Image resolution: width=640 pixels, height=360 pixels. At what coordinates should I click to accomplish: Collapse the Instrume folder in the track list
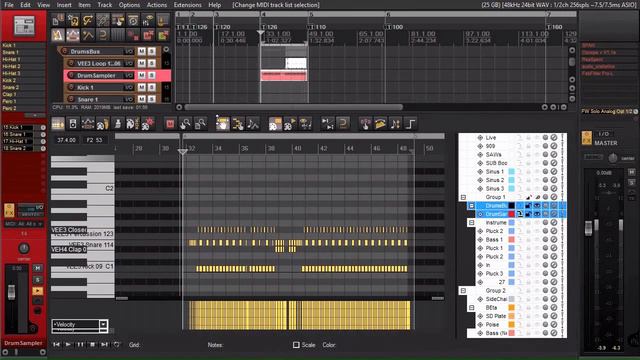pos(471,222)
